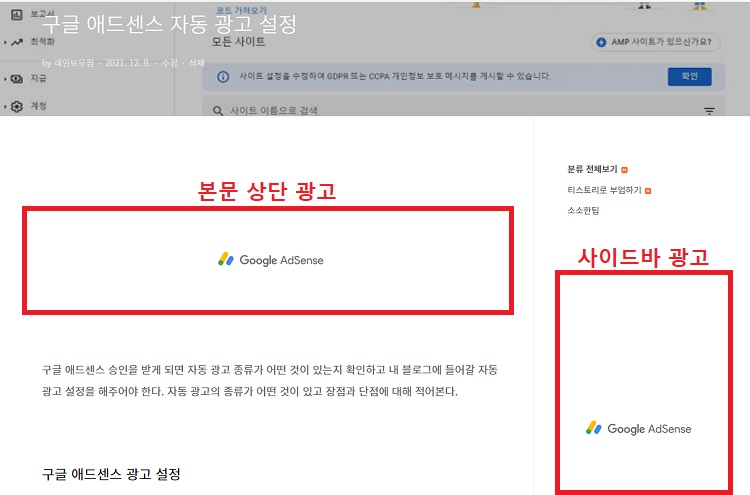Click the 수정 edit link
This screenshot has height=495, width=750.
pyautogui.click(x=169, y=63)
